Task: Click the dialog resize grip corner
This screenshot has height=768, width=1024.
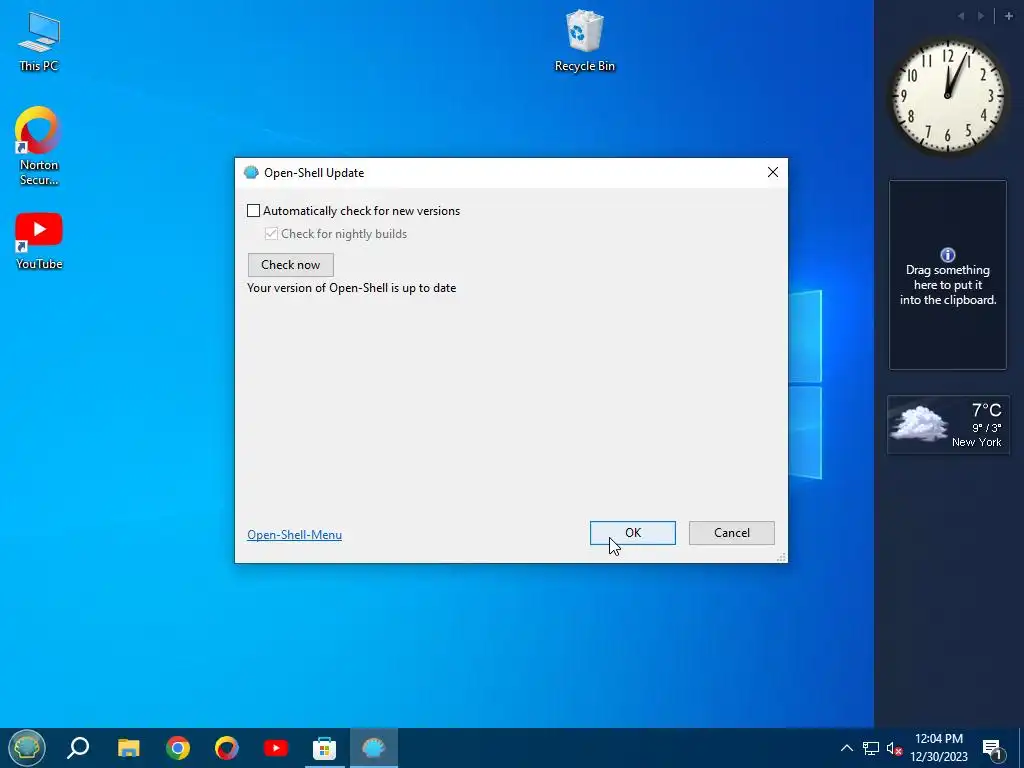Action: click(781, 556)
